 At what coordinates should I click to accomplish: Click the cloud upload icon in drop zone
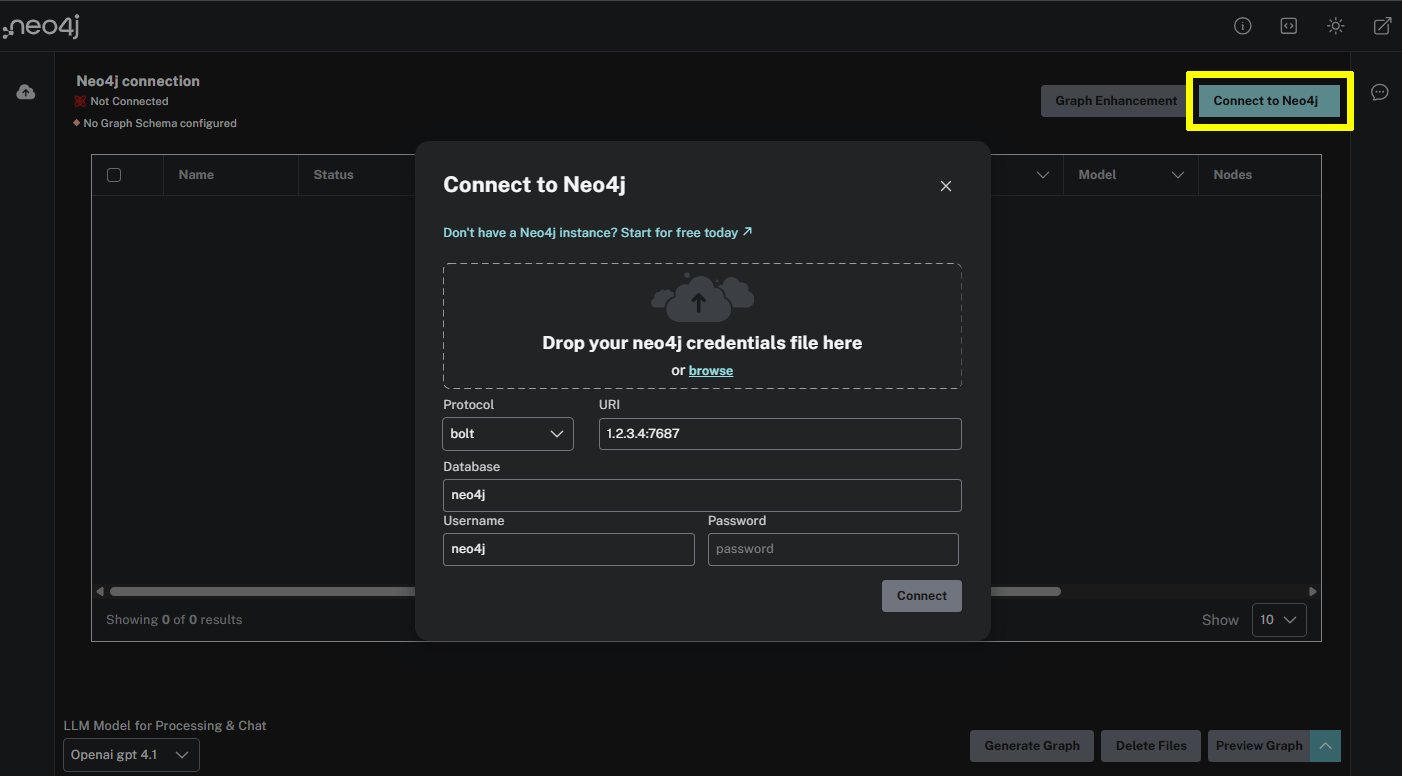(702, 297)
